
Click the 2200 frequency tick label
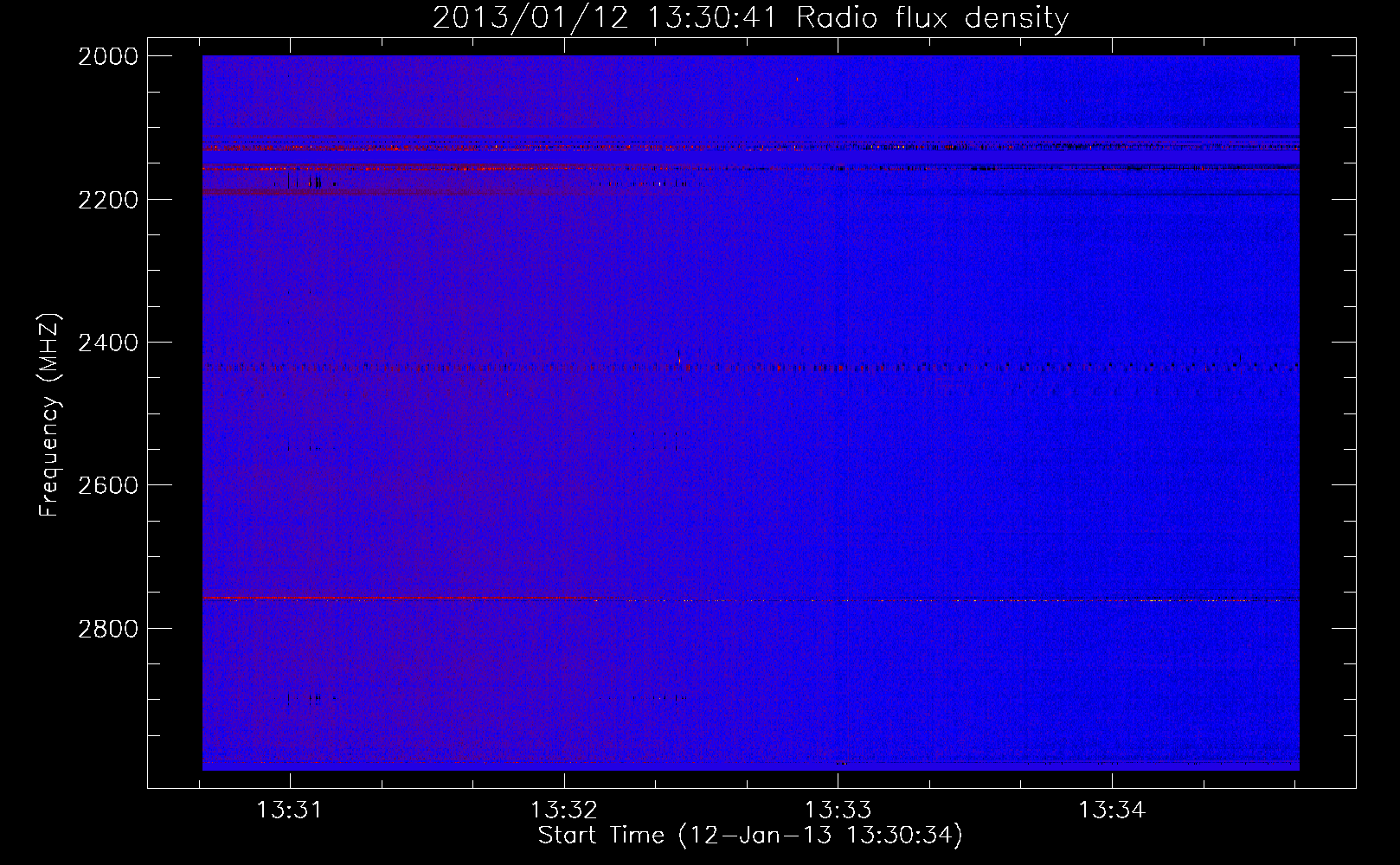108,200
